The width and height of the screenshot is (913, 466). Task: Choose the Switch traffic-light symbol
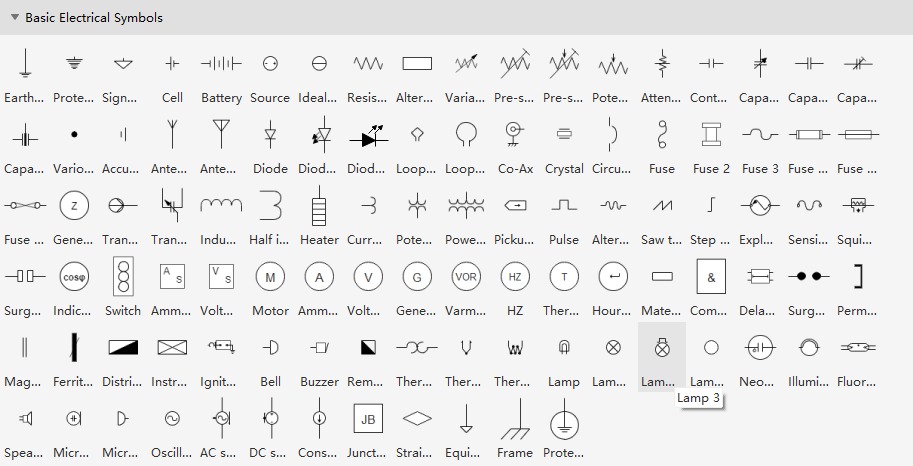click(123, 277)
